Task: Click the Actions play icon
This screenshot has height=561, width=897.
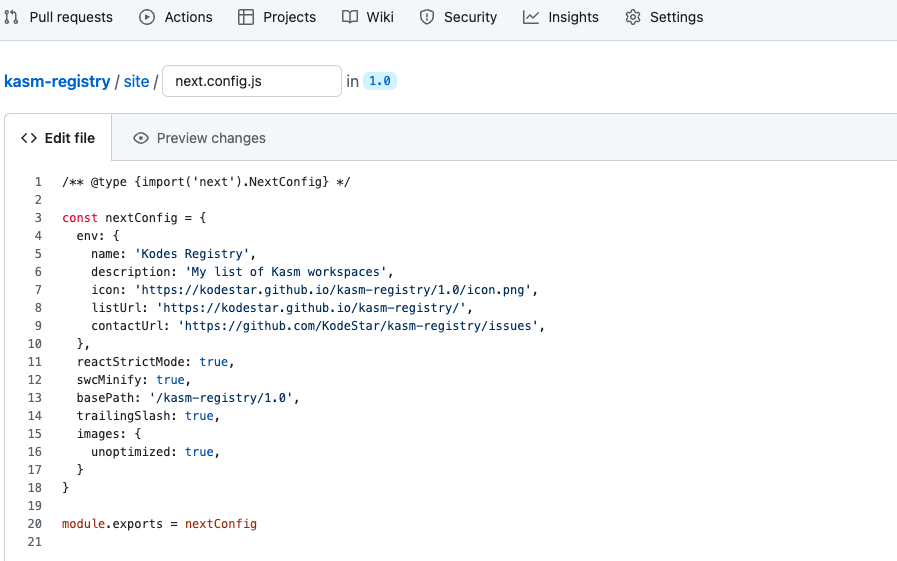Action: [147, 17]
